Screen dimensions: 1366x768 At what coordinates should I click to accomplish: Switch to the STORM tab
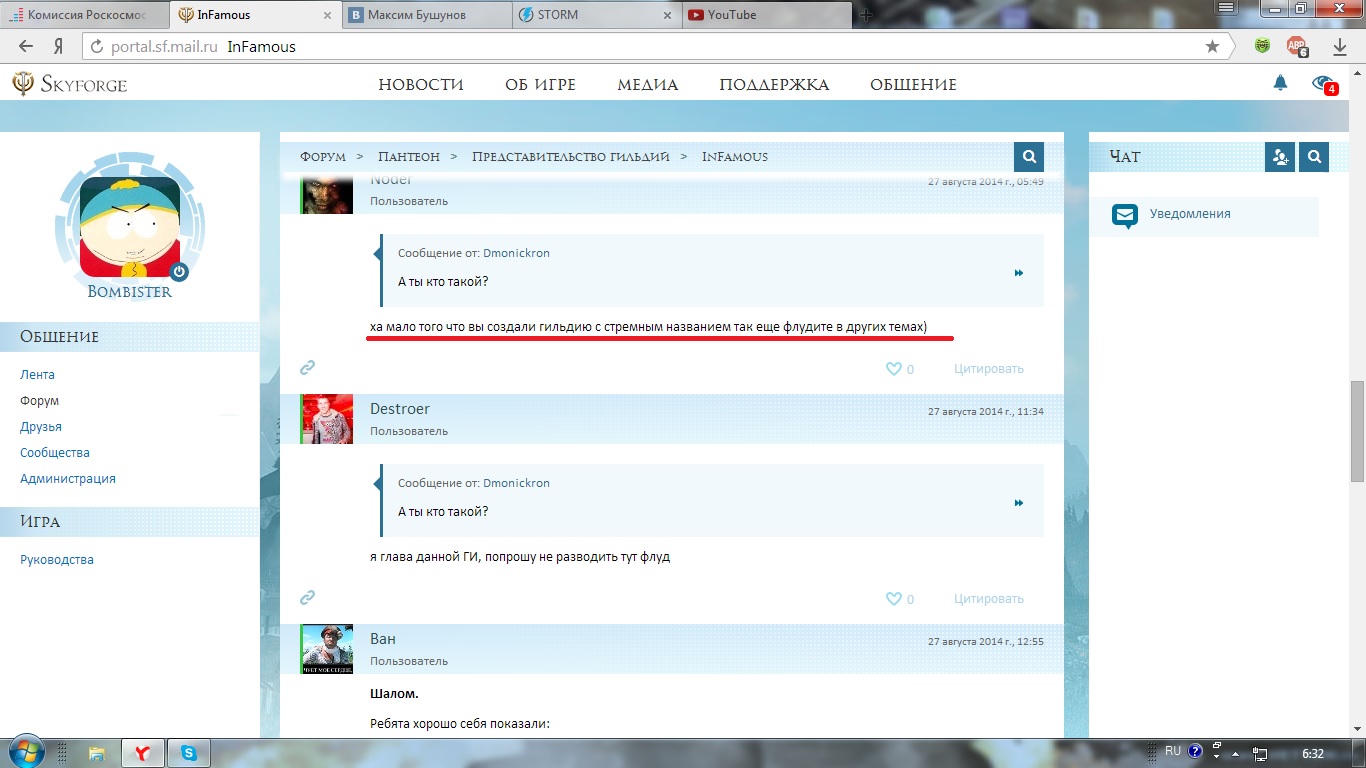(x=599, y=15)
